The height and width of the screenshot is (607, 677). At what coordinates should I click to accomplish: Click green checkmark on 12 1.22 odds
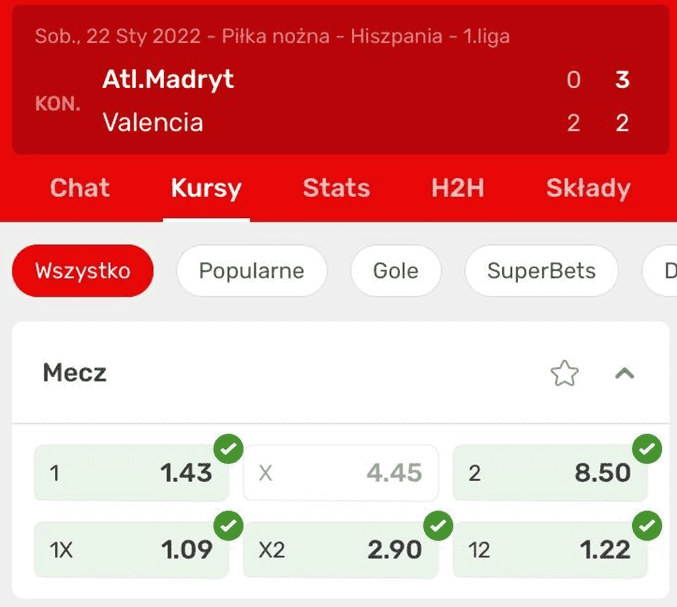coord(647,525)
